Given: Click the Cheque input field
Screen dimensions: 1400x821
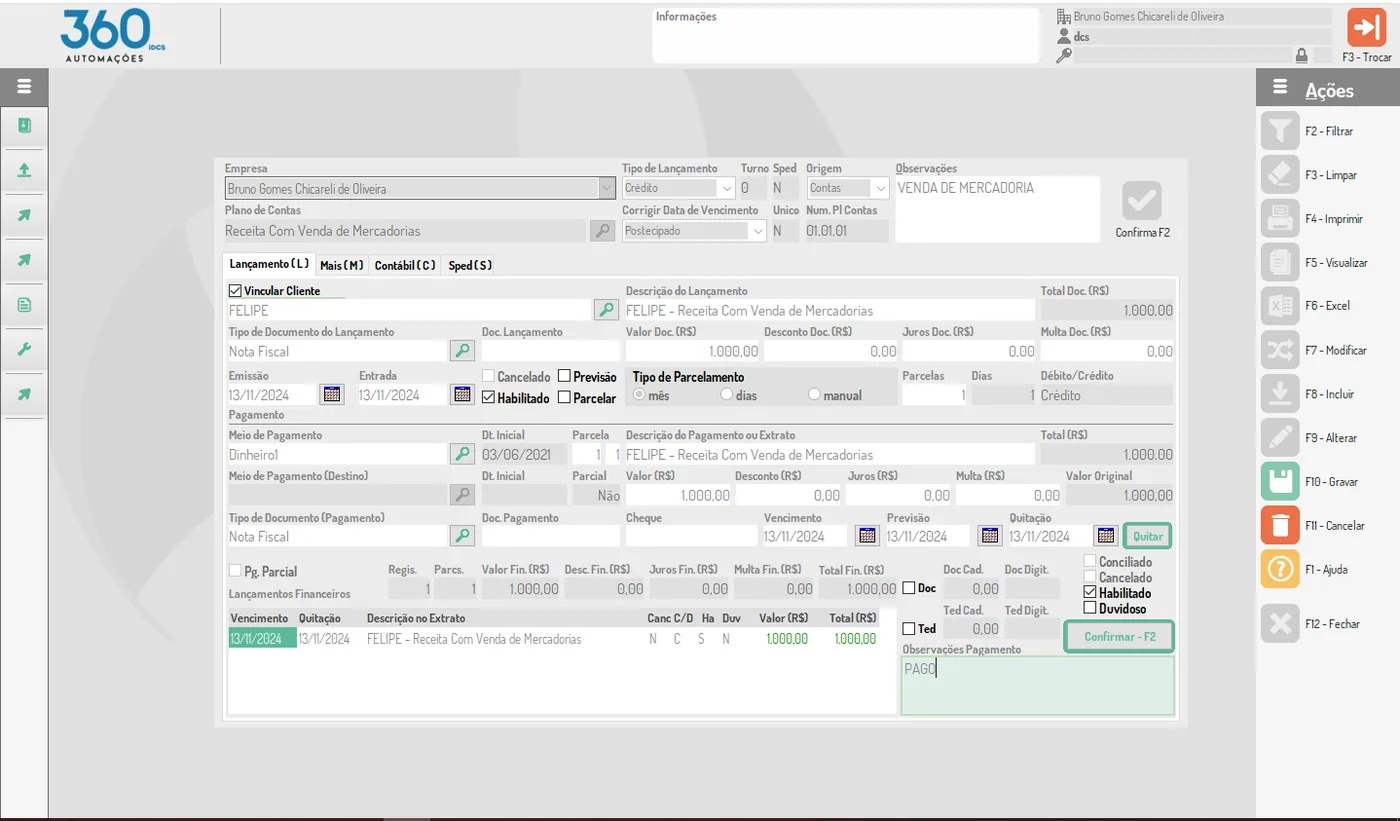Looking at the screenshot, I should tap(692, 536).
